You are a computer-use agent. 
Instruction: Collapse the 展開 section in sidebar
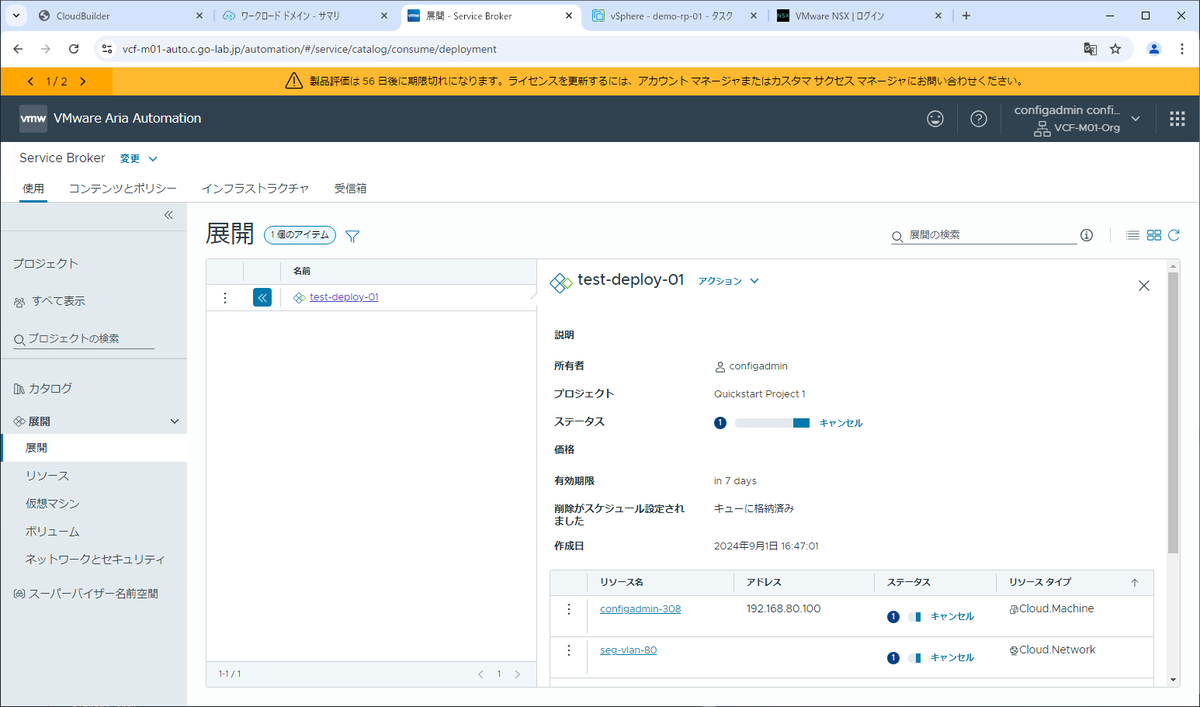[x=174, y=422]
